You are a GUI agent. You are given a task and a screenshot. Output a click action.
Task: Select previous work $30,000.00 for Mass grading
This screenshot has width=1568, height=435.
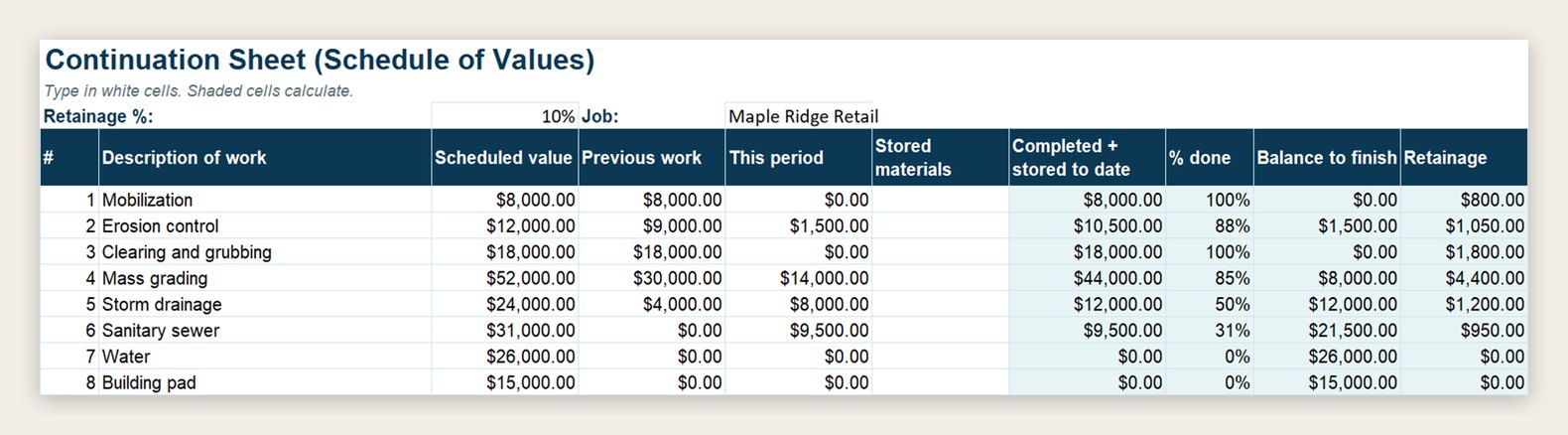tap(651, 278)
